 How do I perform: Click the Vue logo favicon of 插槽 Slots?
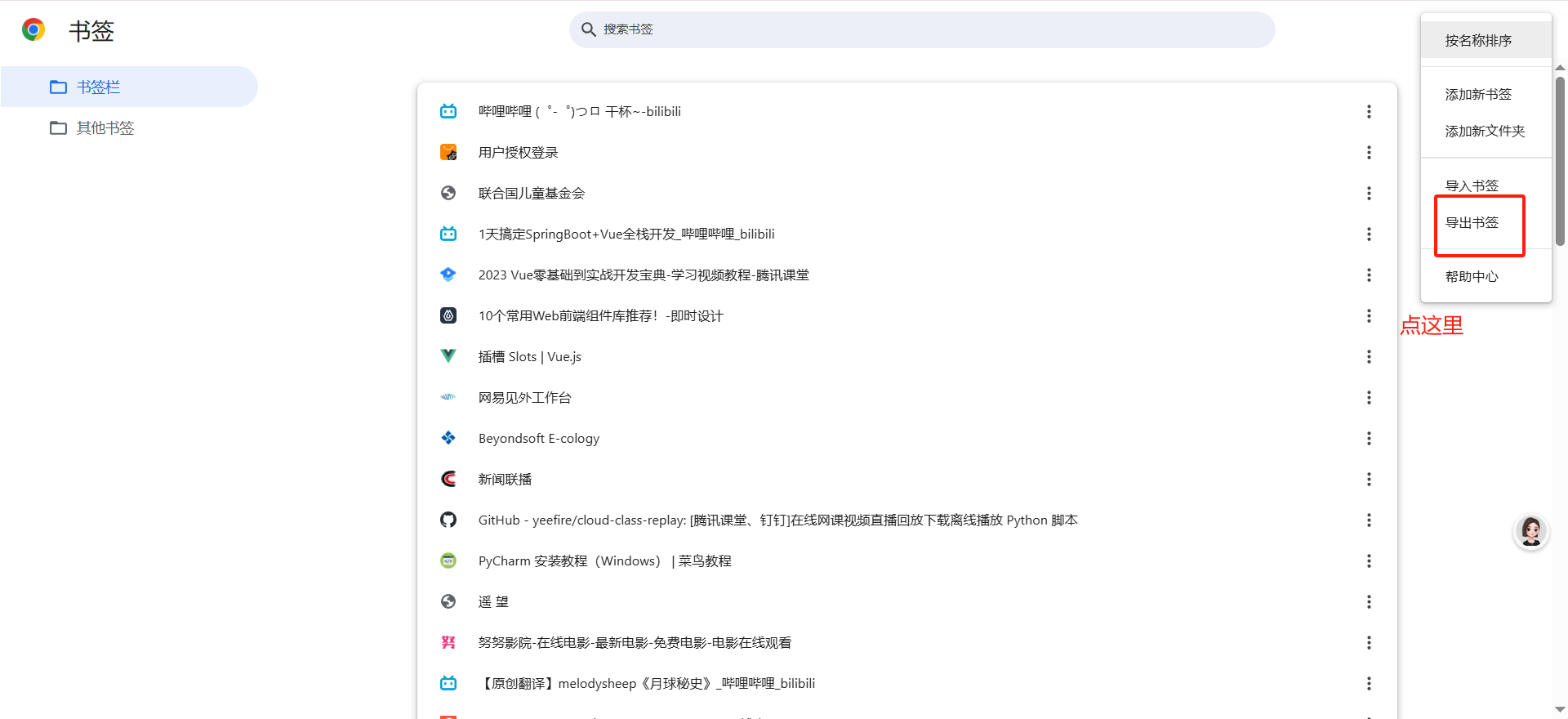pos(448,356)
